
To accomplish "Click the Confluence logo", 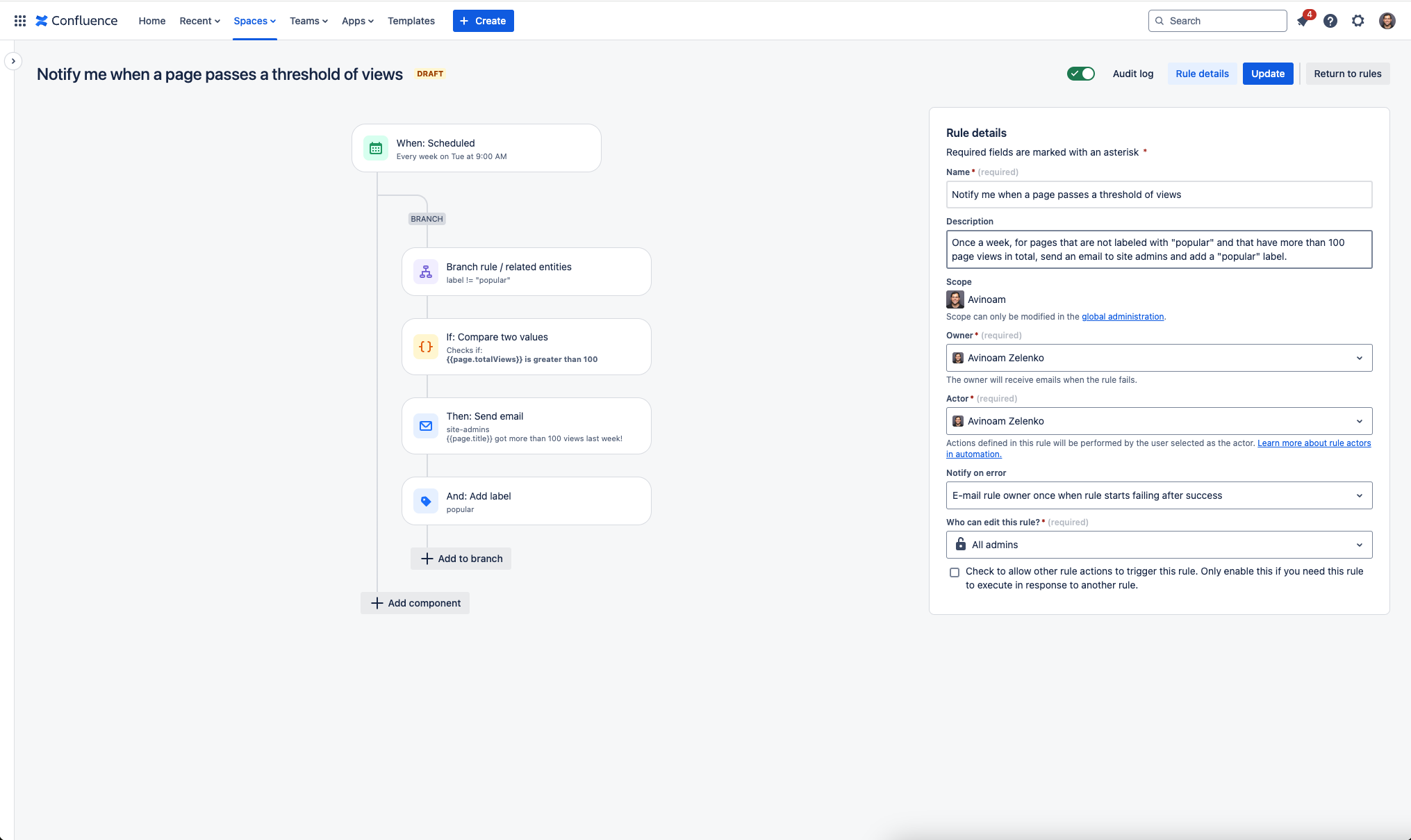I will click(76, 21).
